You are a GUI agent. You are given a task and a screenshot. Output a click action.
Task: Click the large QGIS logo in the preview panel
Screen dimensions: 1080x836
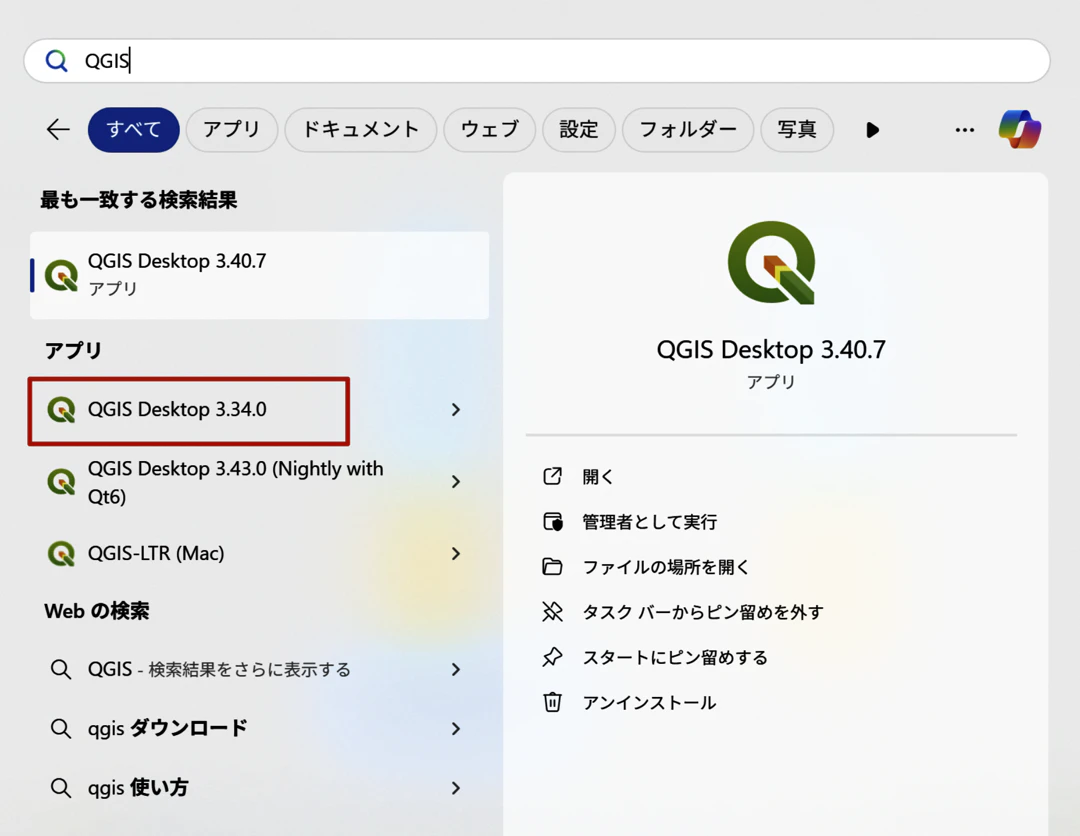click(x=772, y=262)
